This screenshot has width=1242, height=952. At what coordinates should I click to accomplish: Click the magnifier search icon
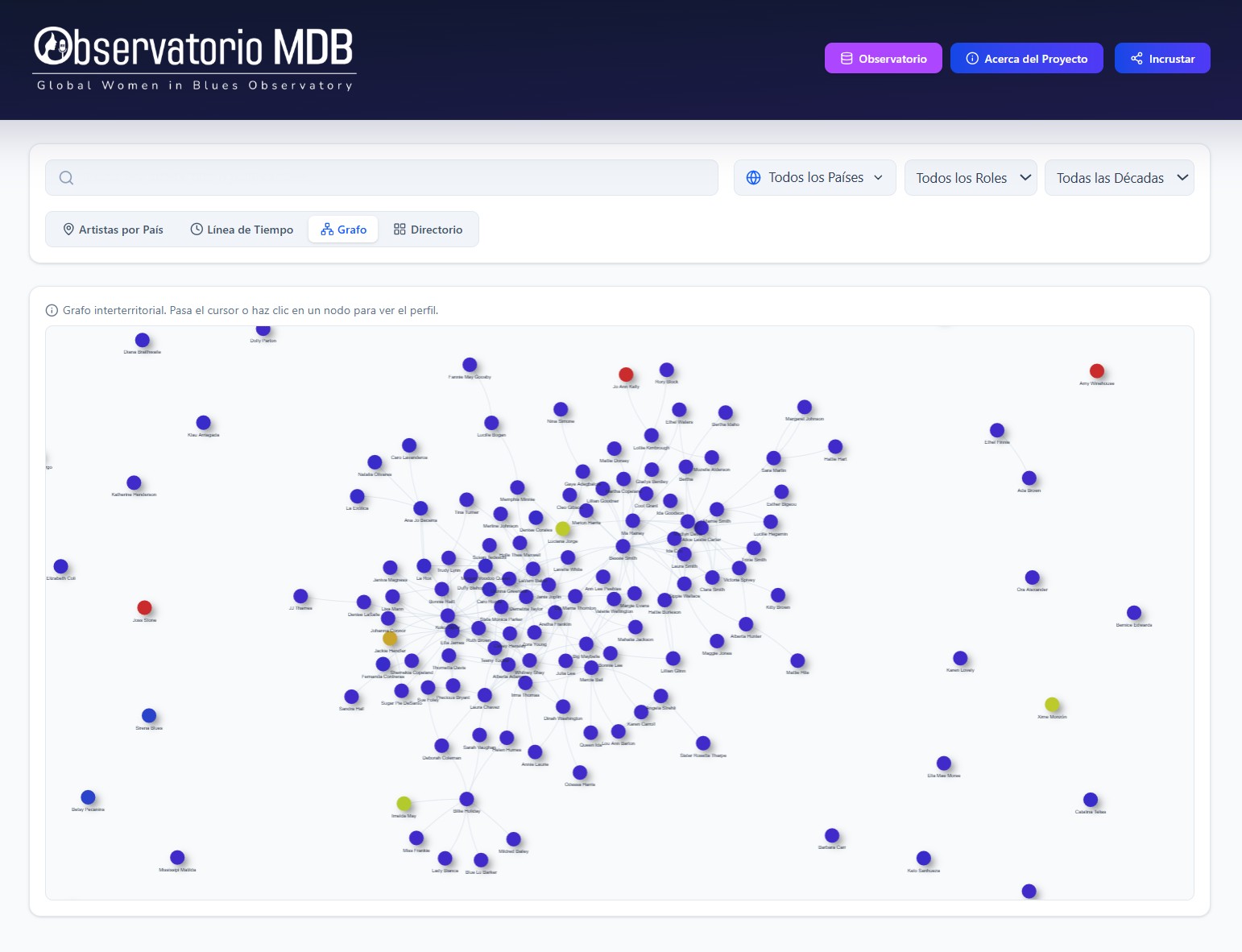point(67,178)
